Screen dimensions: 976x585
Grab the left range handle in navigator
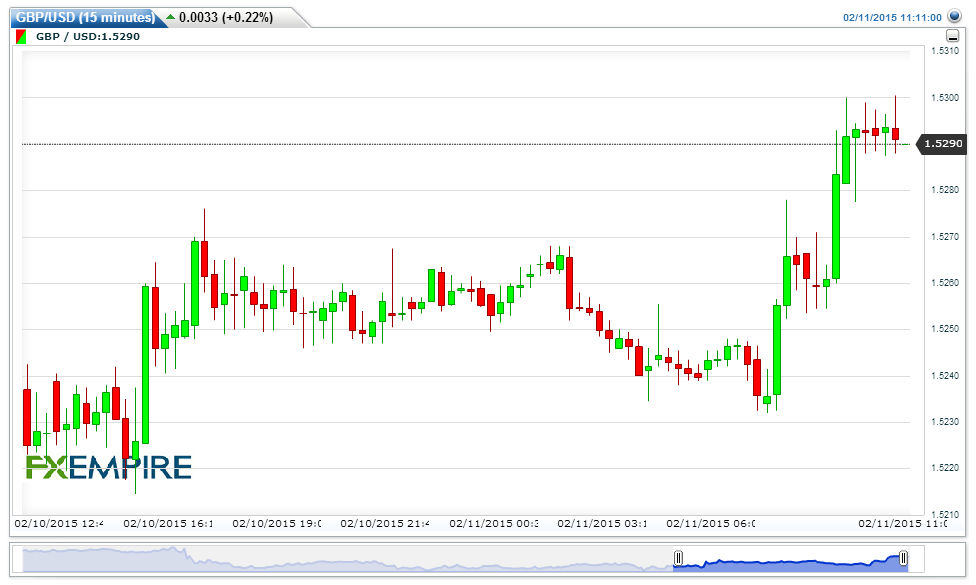pos(678,558)
